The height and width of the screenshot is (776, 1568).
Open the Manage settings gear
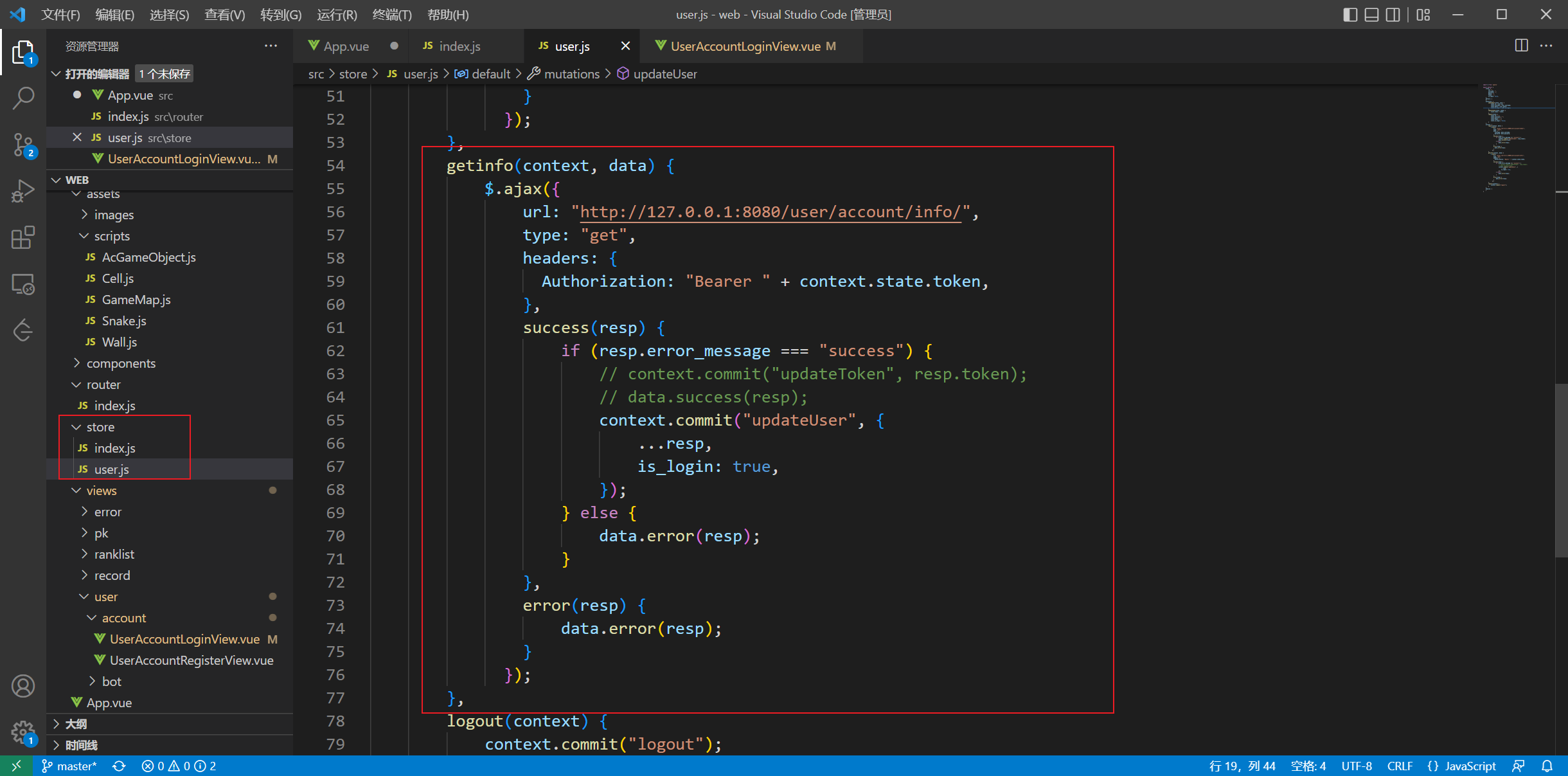[x=23, y=732]
